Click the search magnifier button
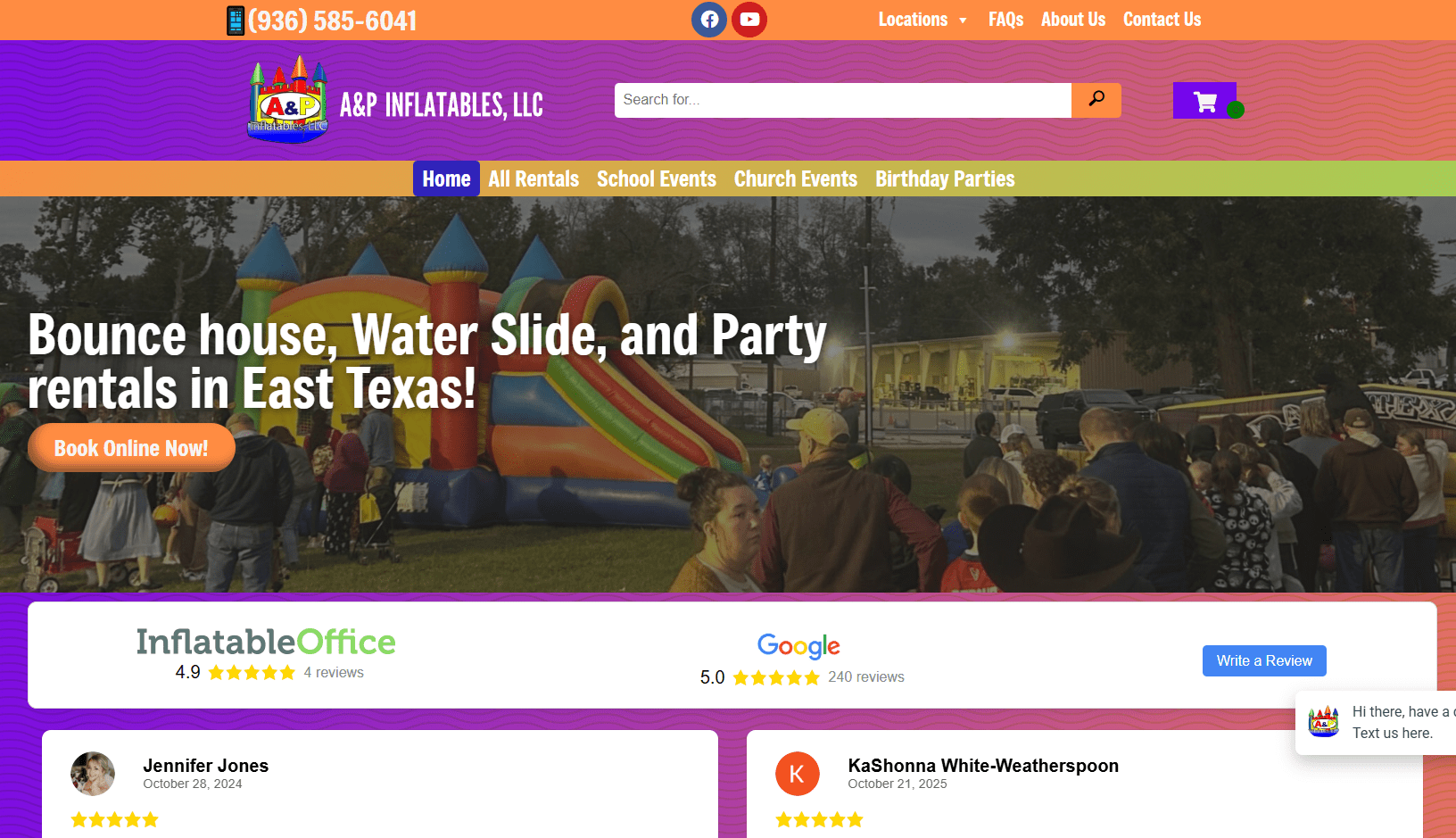This screenshot has width=1456, height=838. tap(1096, 100)
